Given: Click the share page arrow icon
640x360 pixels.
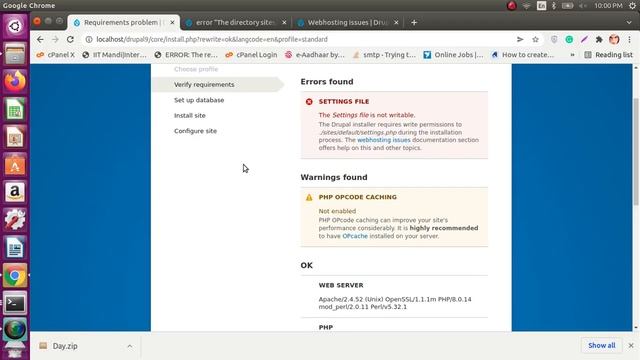Looking at the screenshot, I should (520, 39).
